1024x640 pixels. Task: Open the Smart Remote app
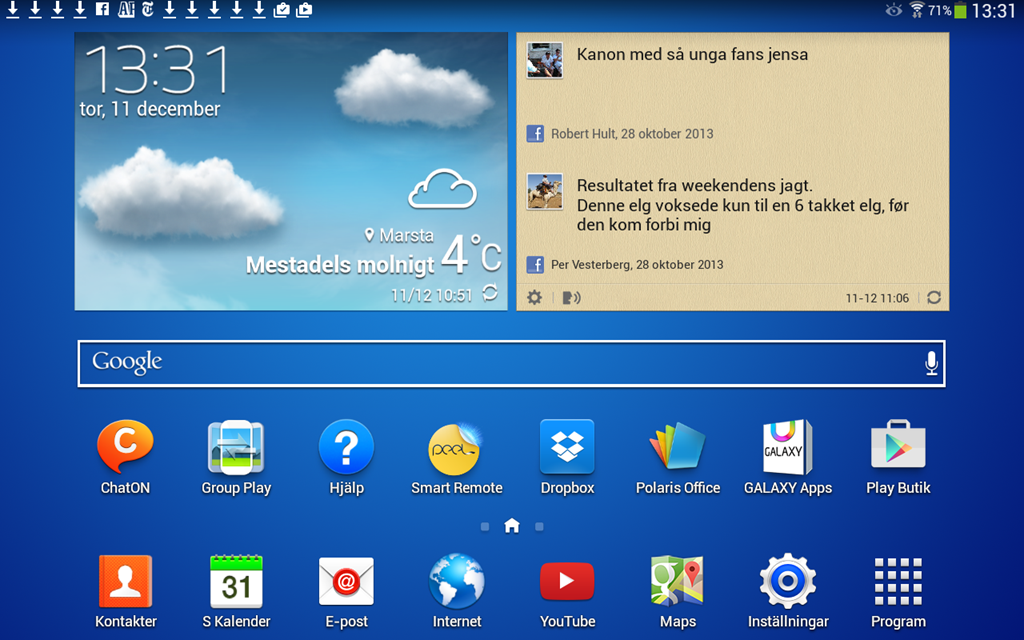pos(456,448)
